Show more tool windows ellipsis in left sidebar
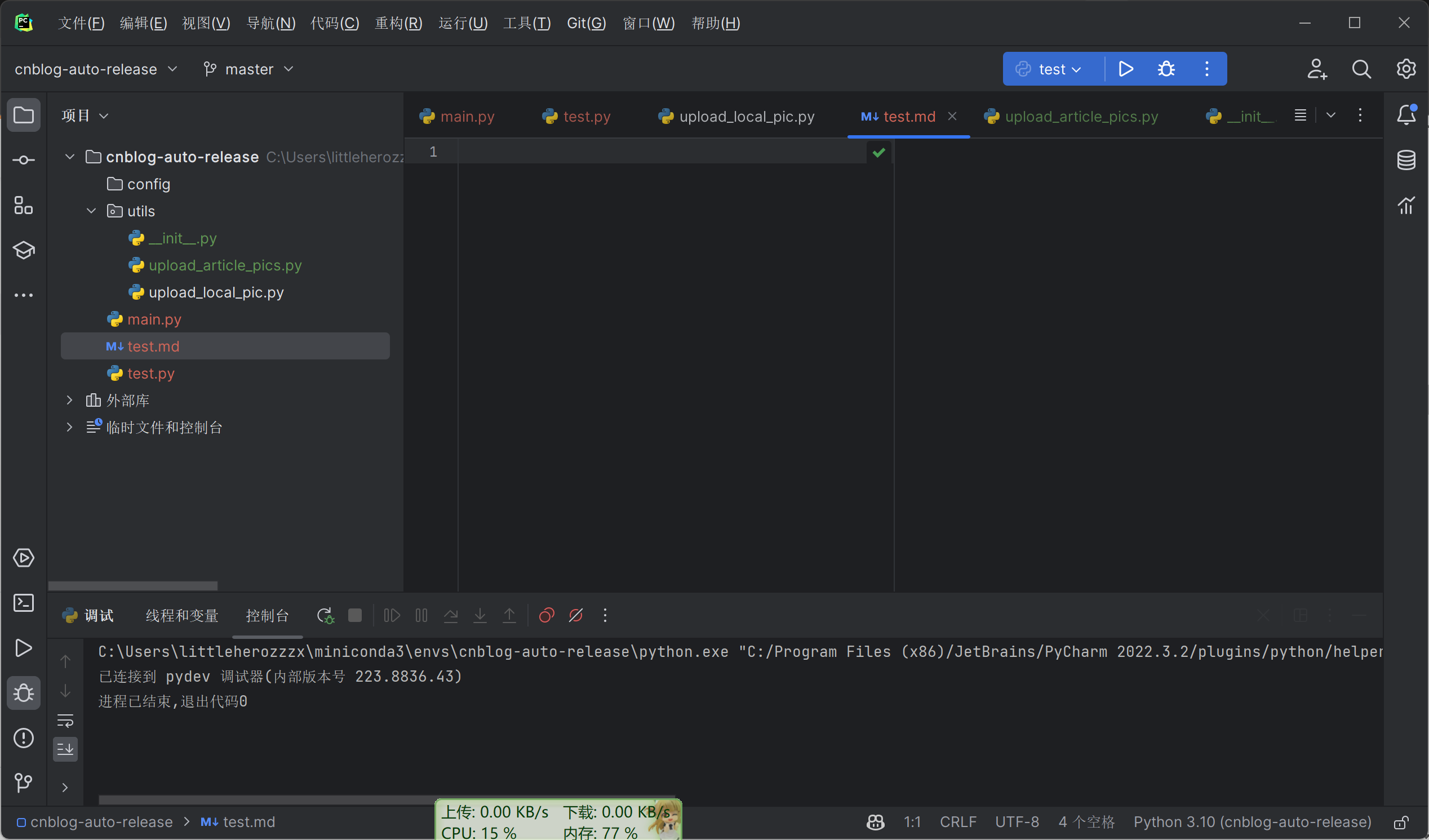The height and width of the screenshot is (840, 1429). [x=23, y=295]
